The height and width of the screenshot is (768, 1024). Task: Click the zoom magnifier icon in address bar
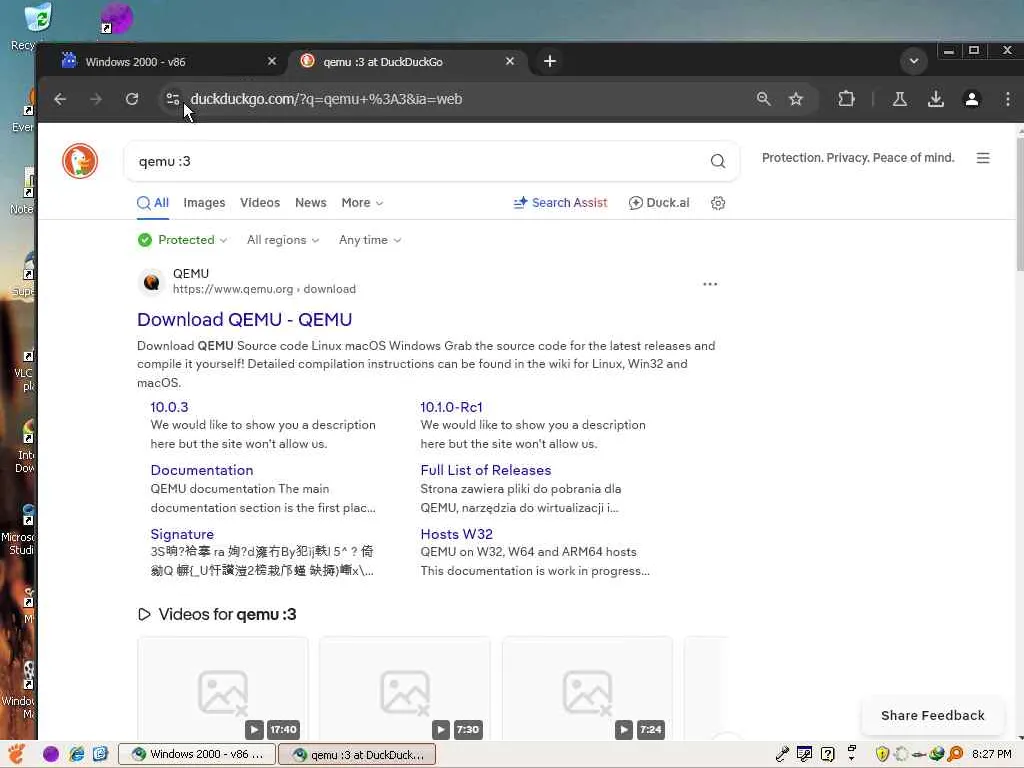(x=763, y=99)
